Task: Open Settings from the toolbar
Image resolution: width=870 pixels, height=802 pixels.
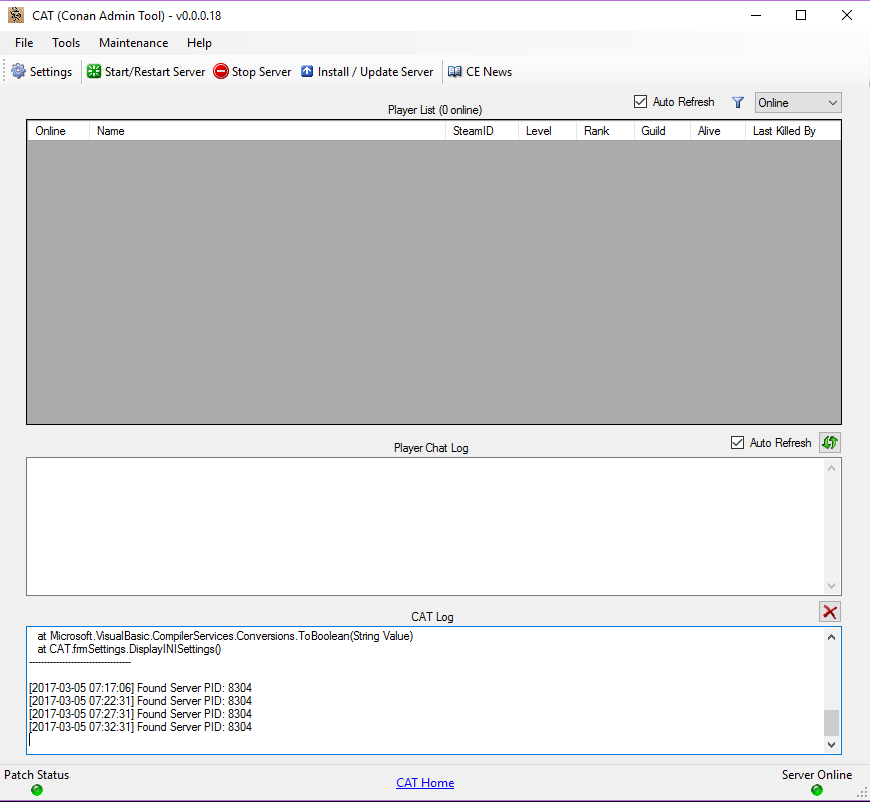Action: [x=42, y=72]
